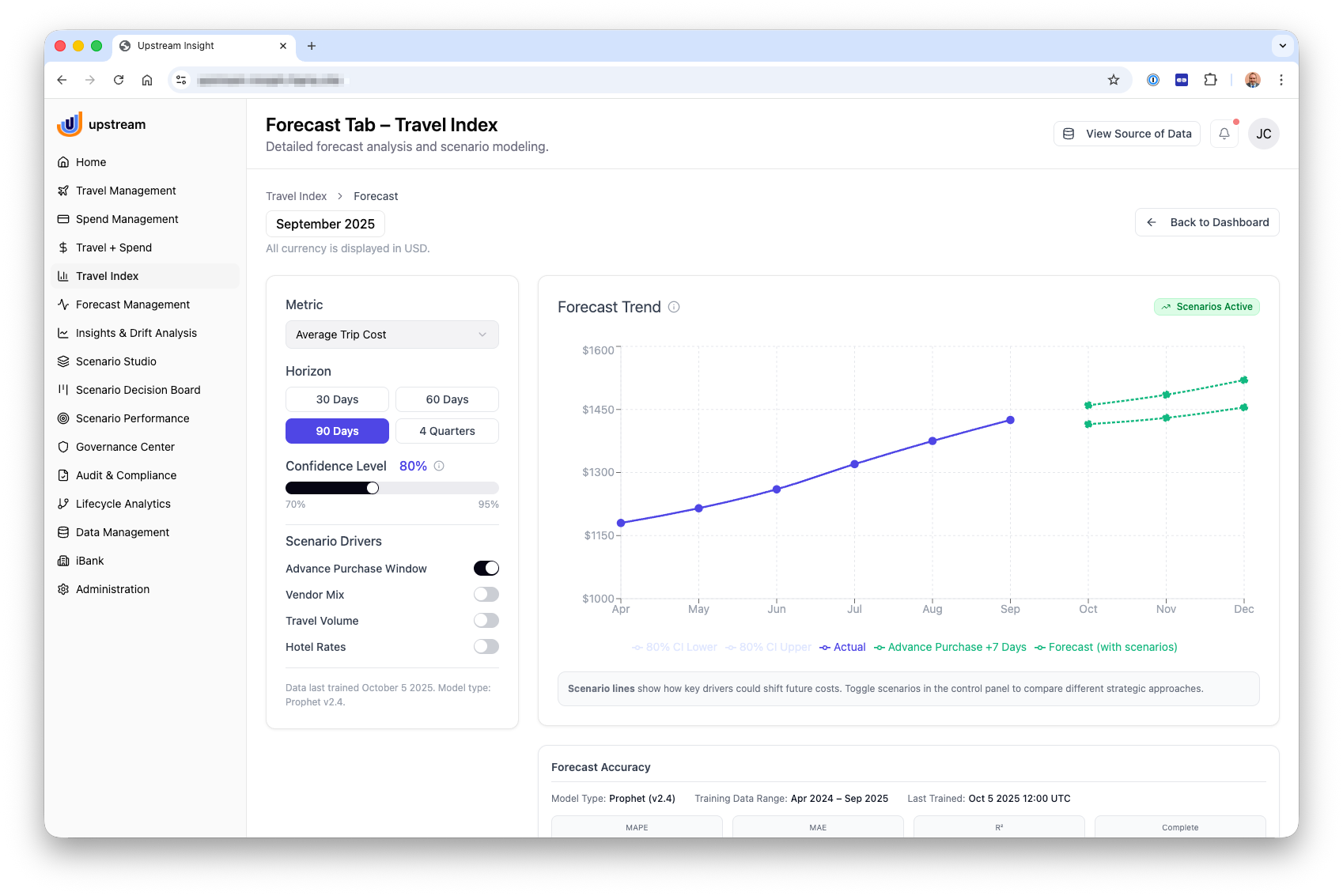Turn on the Hotel Rates toggle
Viewport: 1343px width, 896px height.
coord(486,647)
